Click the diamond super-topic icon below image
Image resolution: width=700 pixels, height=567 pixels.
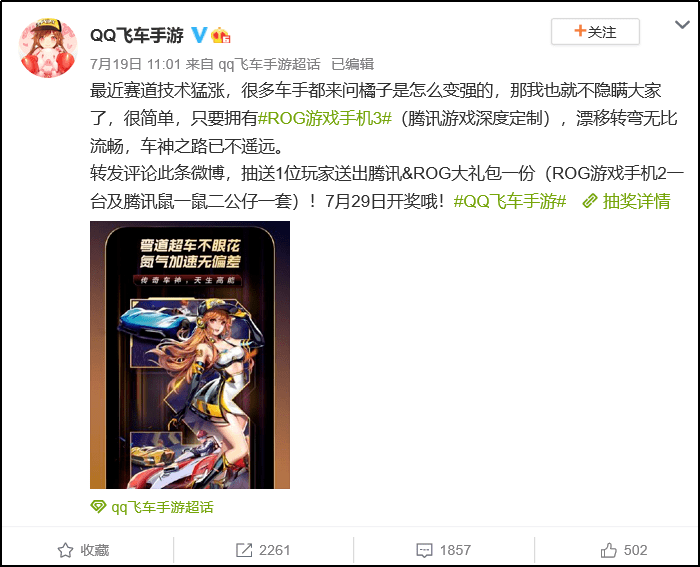point(98,507)
